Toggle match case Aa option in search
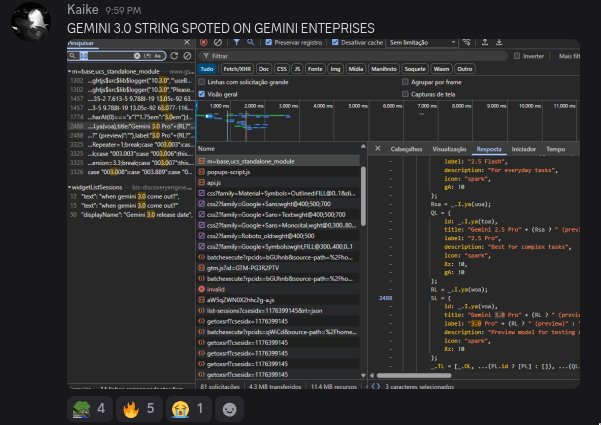This screenshot has height=425, width=601. point(157,56)
